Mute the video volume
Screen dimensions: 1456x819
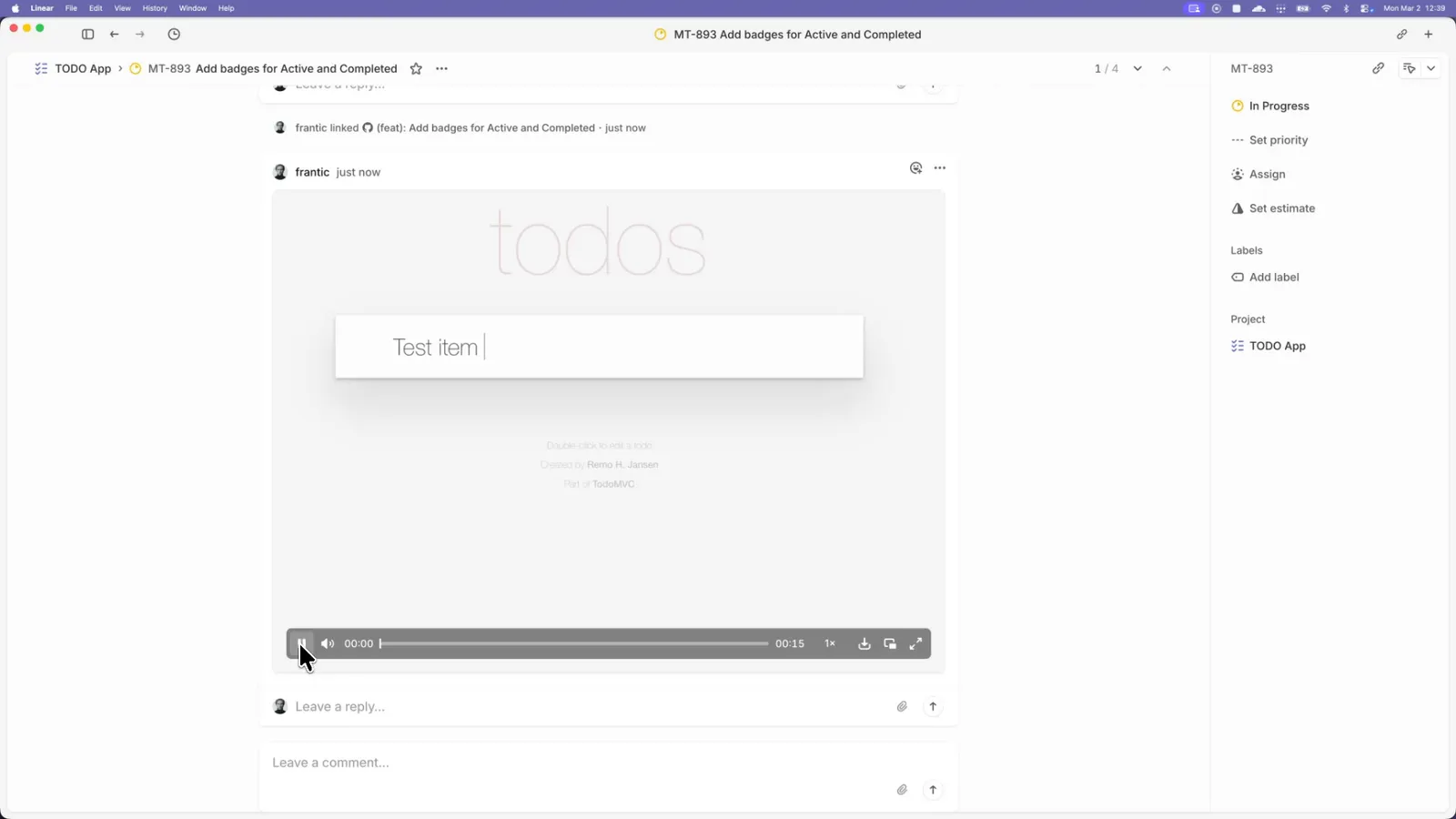(x=328, y=643)
